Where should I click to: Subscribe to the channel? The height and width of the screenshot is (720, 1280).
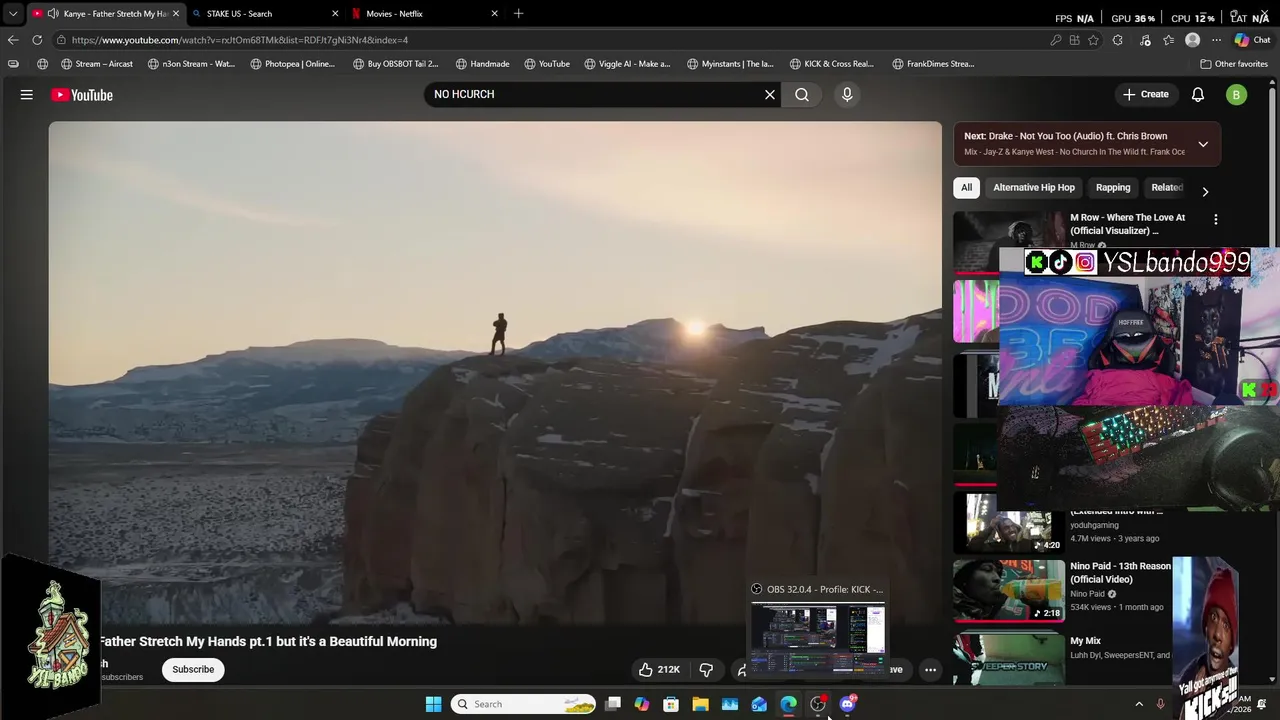coord(193,669)
